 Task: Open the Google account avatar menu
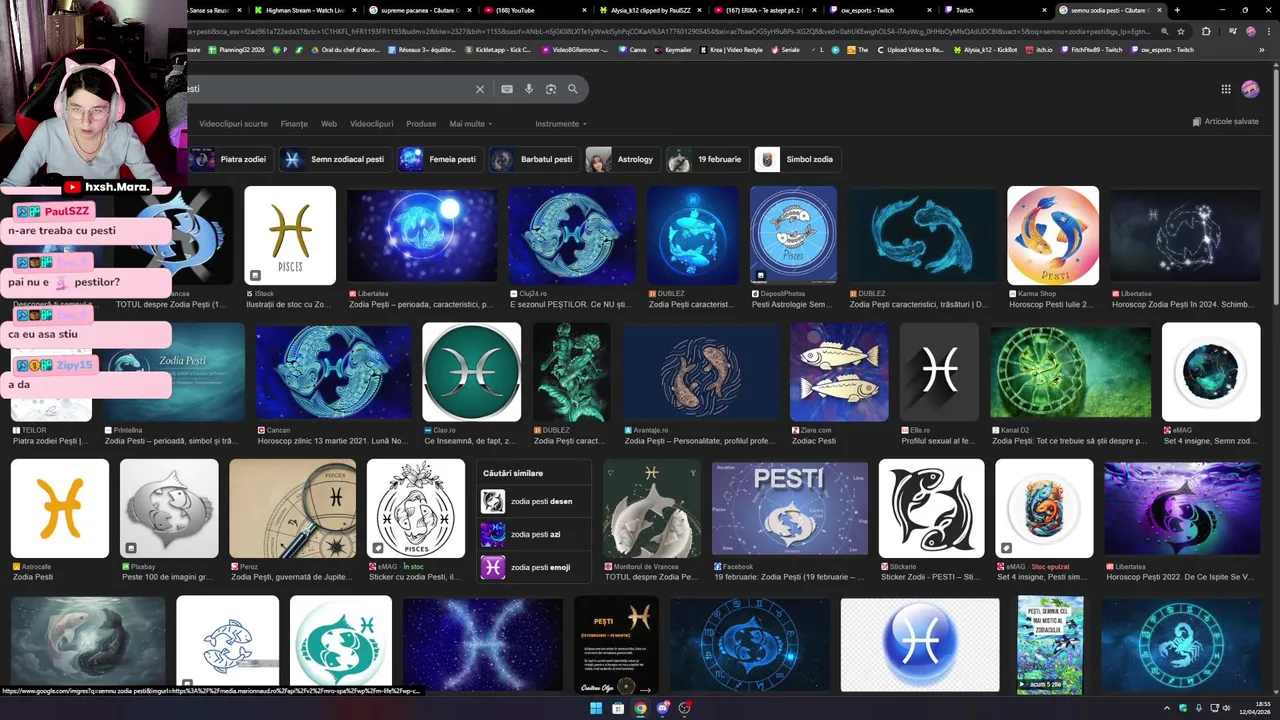[1250, 89]
